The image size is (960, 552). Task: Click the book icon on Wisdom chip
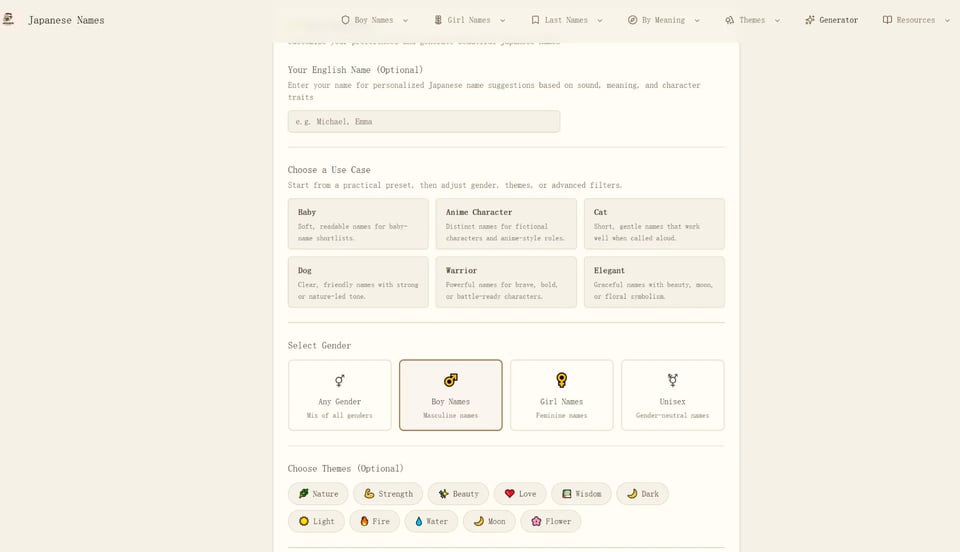(x=567, y=493)
